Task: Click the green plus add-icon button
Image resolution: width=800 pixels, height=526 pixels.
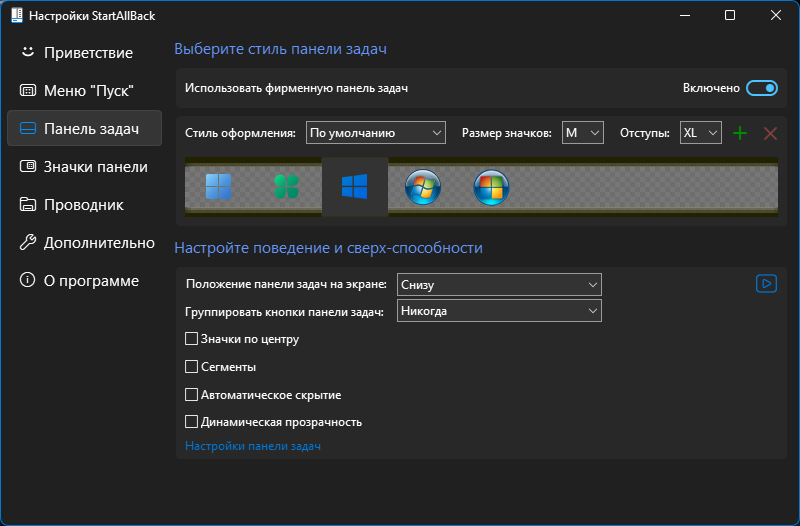Action: [740, 133]
